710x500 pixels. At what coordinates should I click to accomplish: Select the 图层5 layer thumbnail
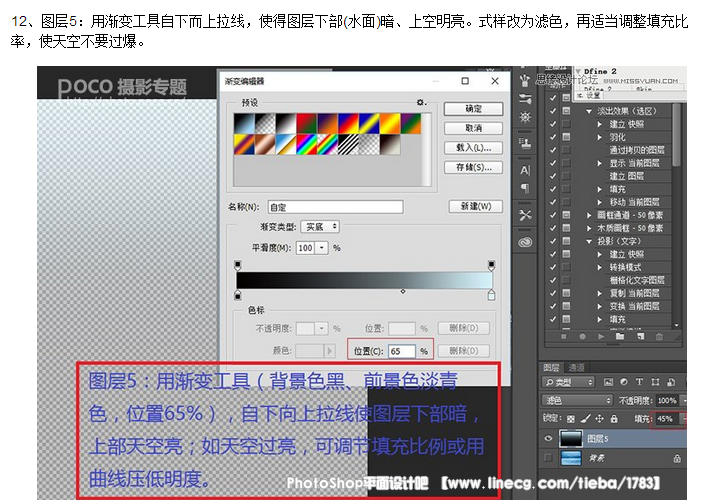coord(571,438)
